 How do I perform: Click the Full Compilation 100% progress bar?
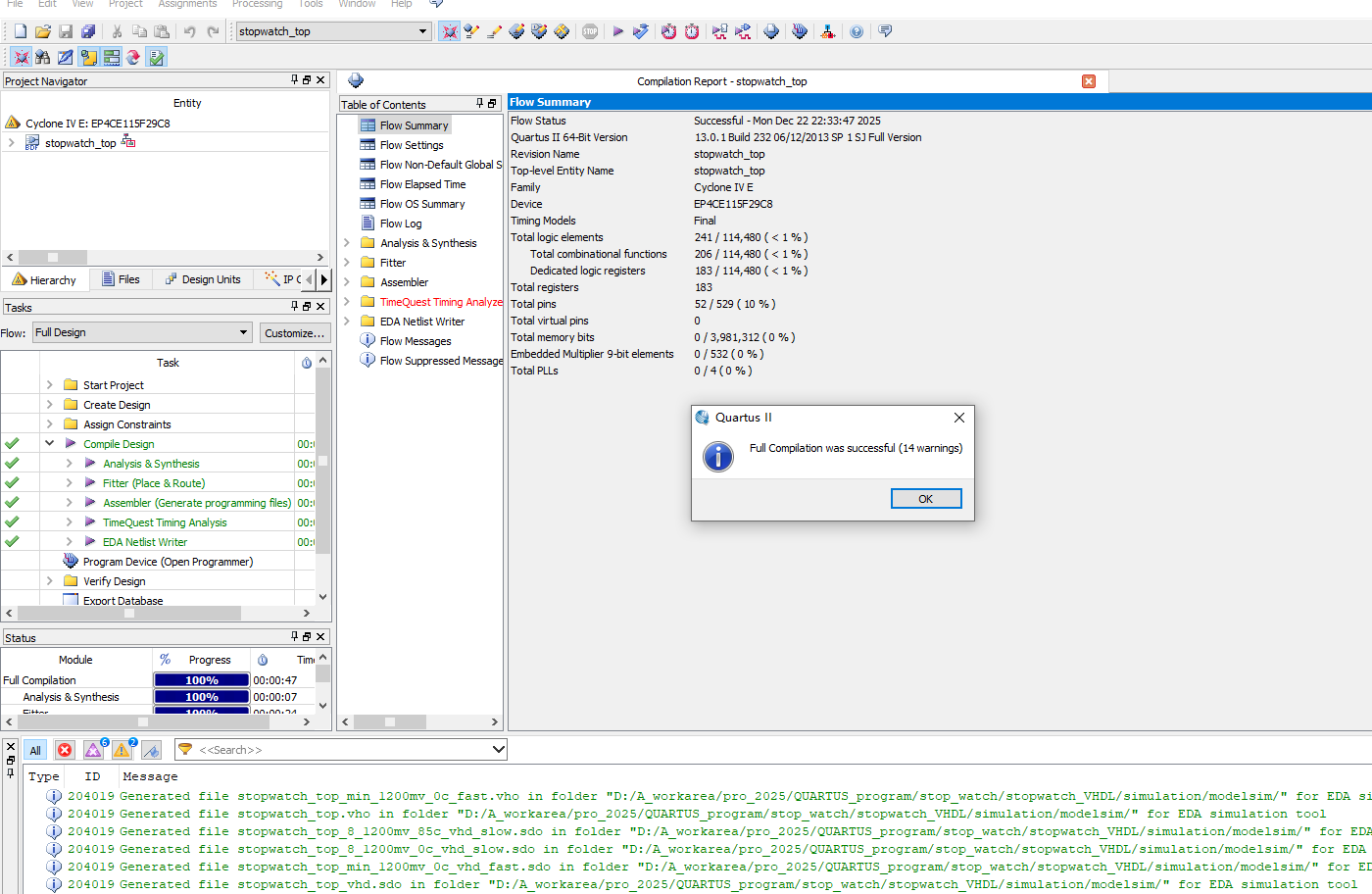[201, 680]
